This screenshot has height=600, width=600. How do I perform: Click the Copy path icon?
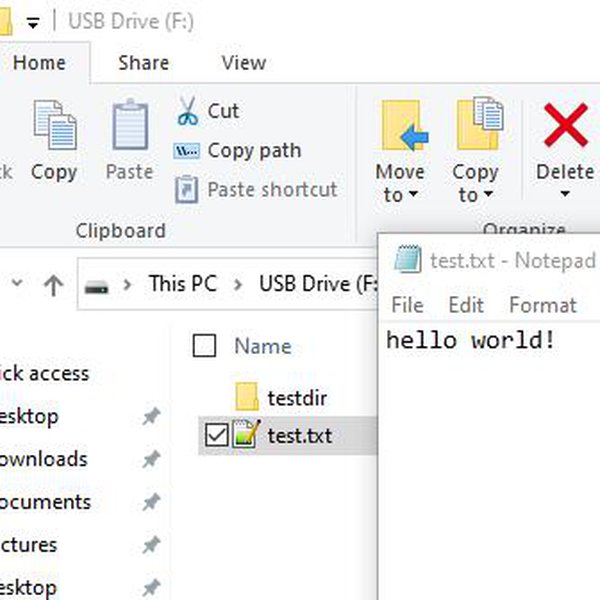pyautogui.click(x=187, y=151)
